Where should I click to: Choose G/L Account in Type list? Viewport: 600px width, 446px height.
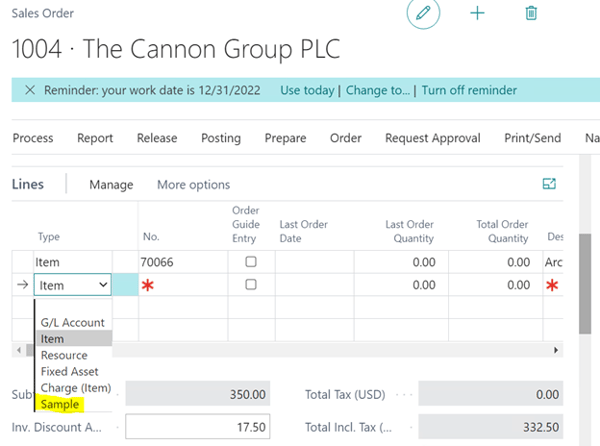pos(73,322)
